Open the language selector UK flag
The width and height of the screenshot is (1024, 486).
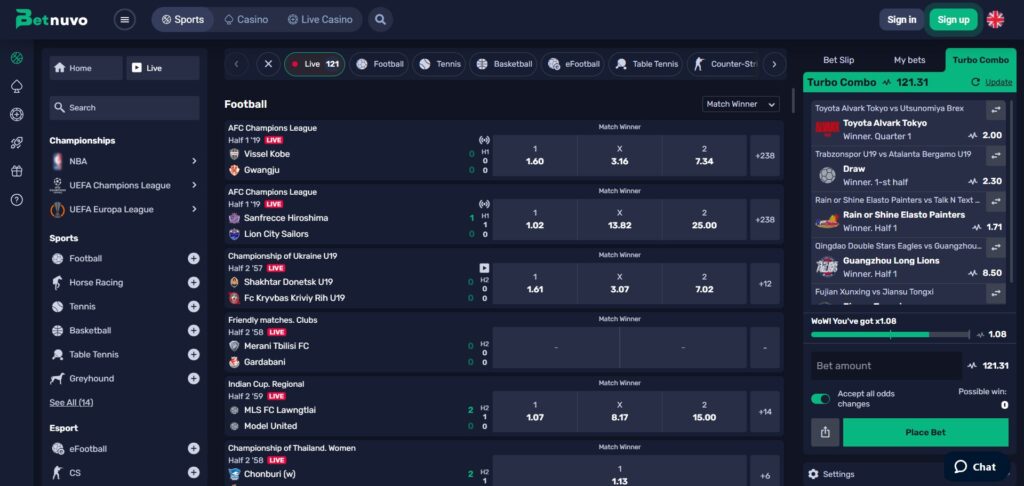click(x=995, y=19)
